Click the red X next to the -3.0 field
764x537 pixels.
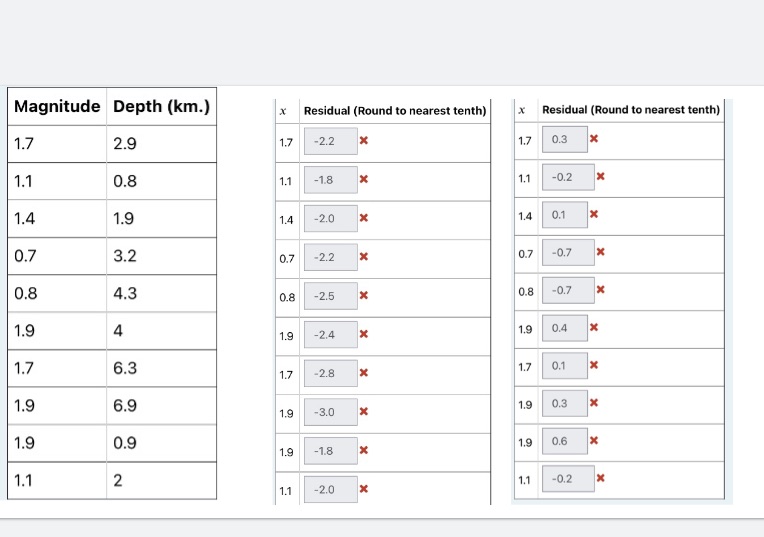(x=363, y=411)
